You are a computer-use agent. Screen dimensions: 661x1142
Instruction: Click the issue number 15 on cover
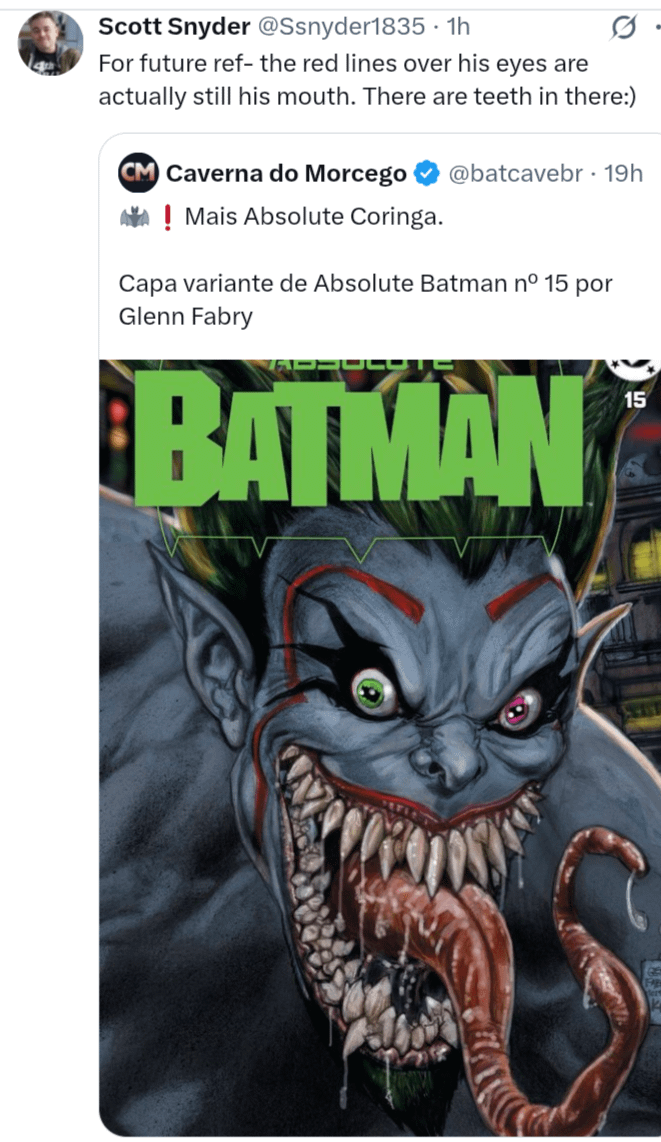pyautogui.click(x=635, y=400)
